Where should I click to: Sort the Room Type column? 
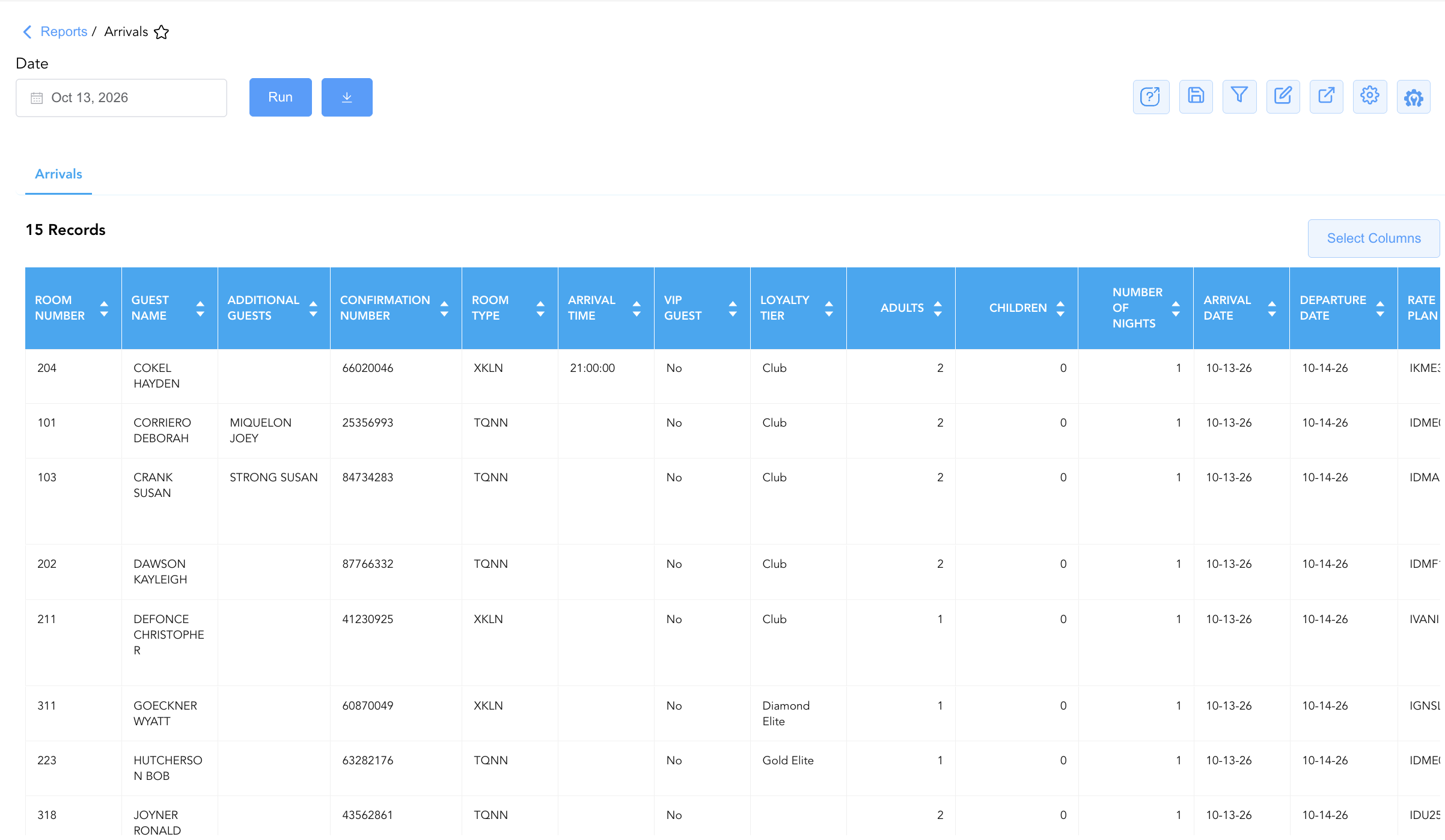point(540,308)
